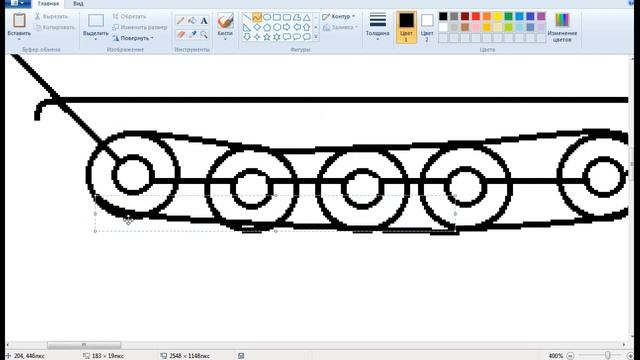Viewport: 640px width, 360px height.
Task: Choose the Pentagon shape
Action: [267, 27]
